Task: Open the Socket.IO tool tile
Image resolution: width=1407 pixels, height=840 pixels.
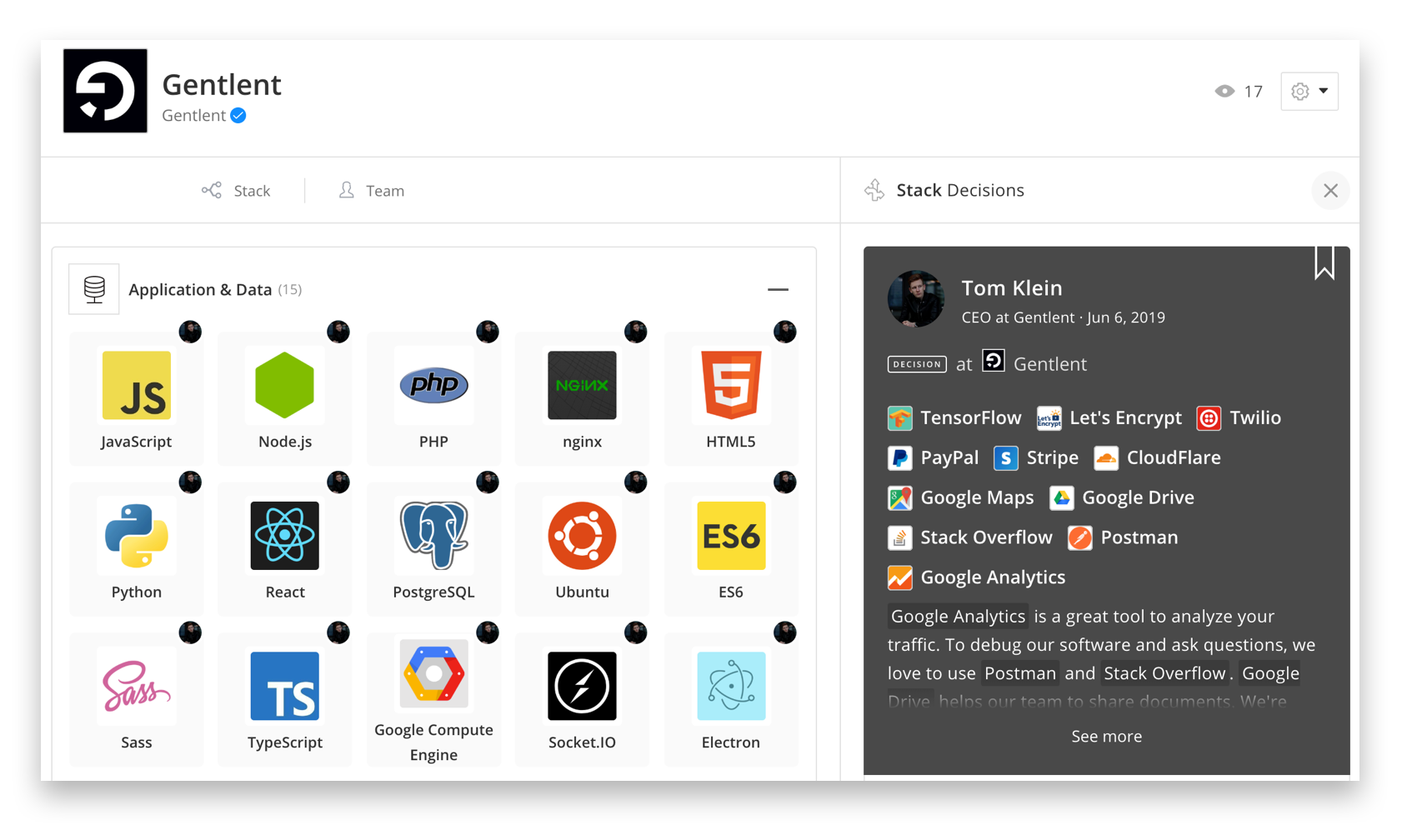Action: point(582,699)
